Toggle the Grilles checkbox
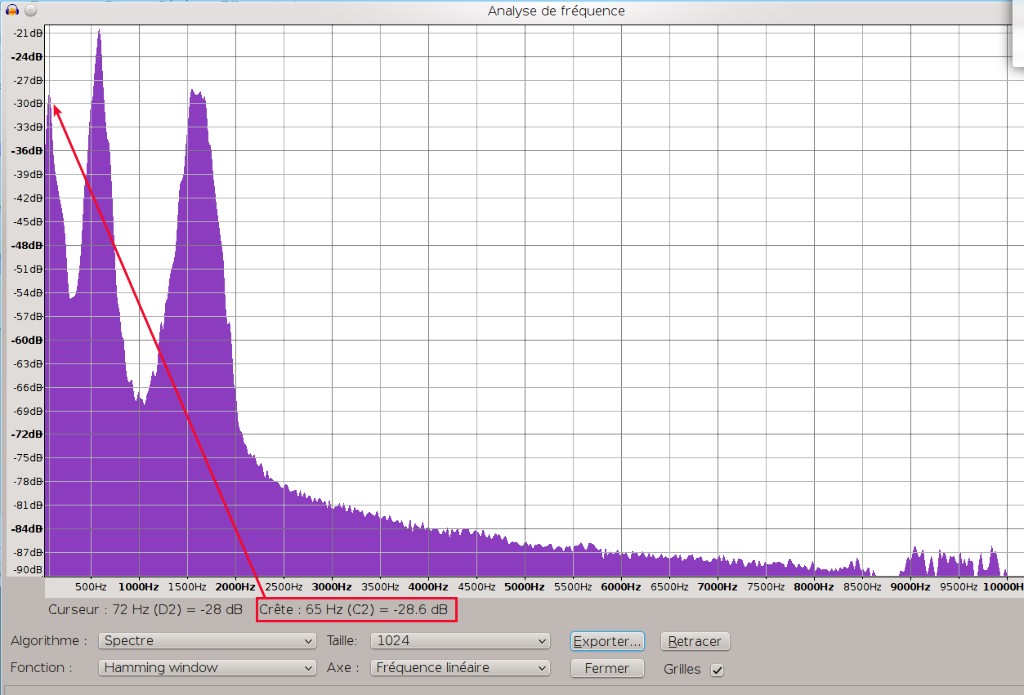 point(717,670)
